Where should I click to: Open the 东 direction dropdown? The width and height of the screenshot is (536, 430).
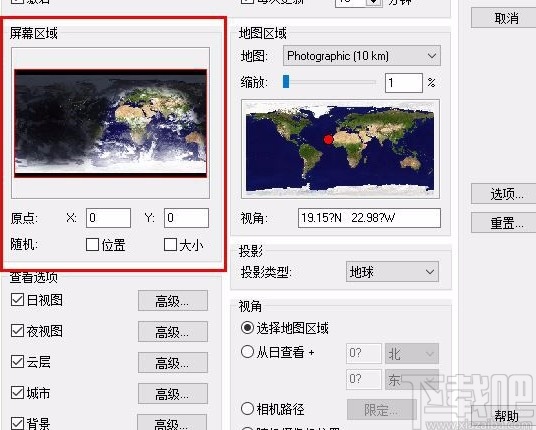pos(412,379)
